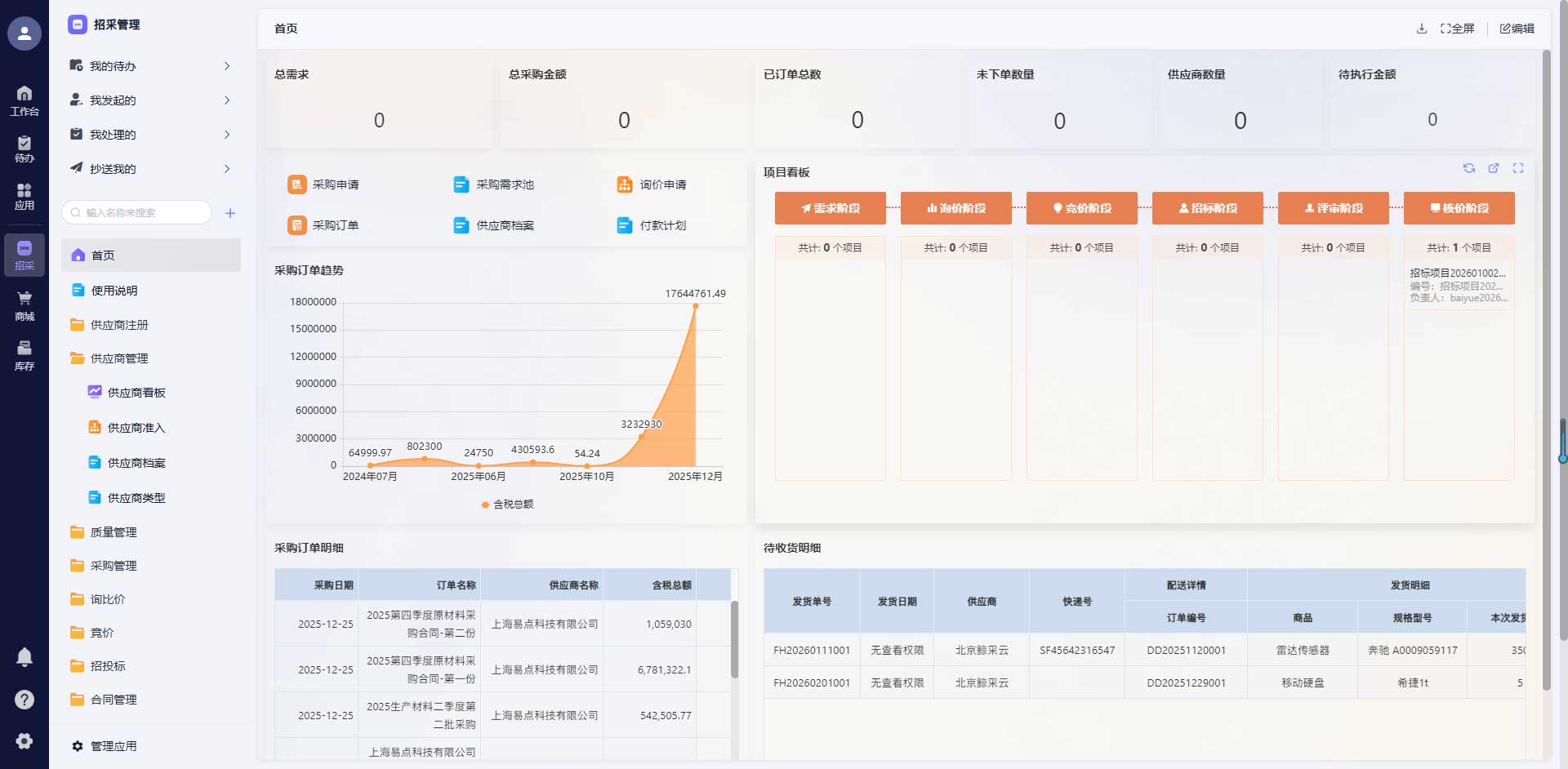
Task: Toggle 含税总额 chart legend
Action: 507,505
